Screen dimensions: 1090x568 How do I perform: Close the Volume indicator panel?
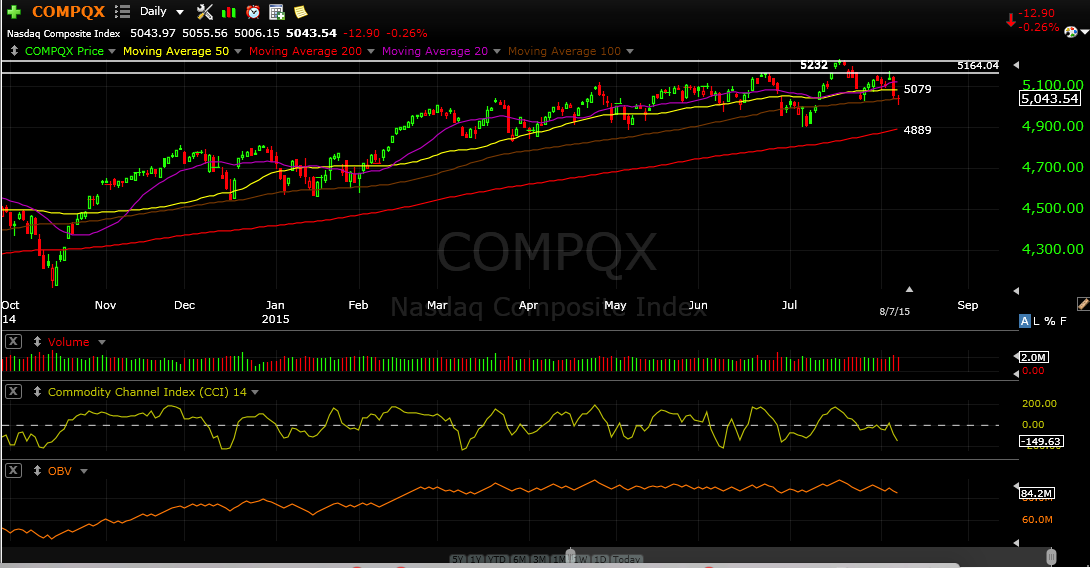pos(13,341)
